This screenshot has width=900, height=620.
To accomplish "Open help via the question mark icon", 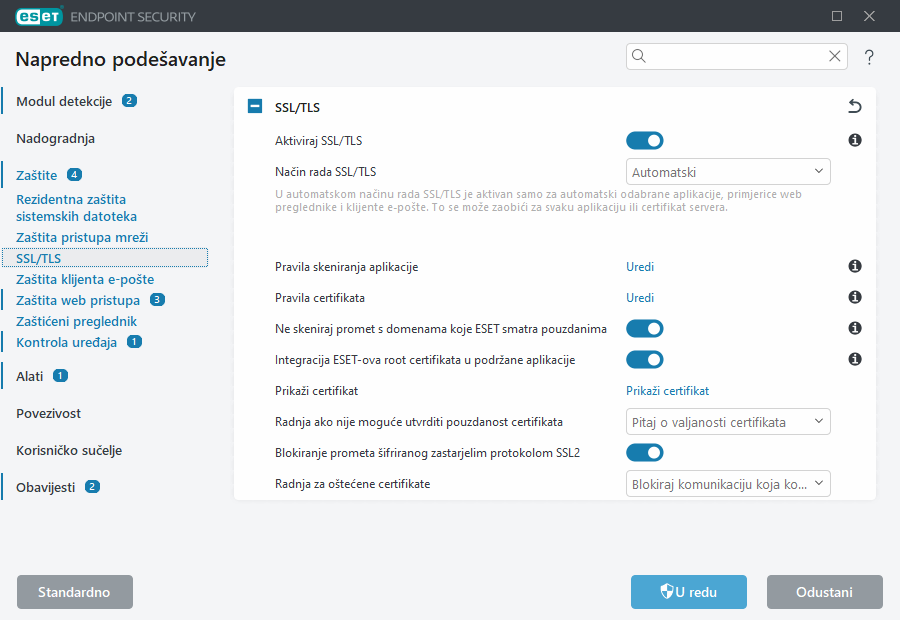I will pyautogui.click(x=868, y=57).
